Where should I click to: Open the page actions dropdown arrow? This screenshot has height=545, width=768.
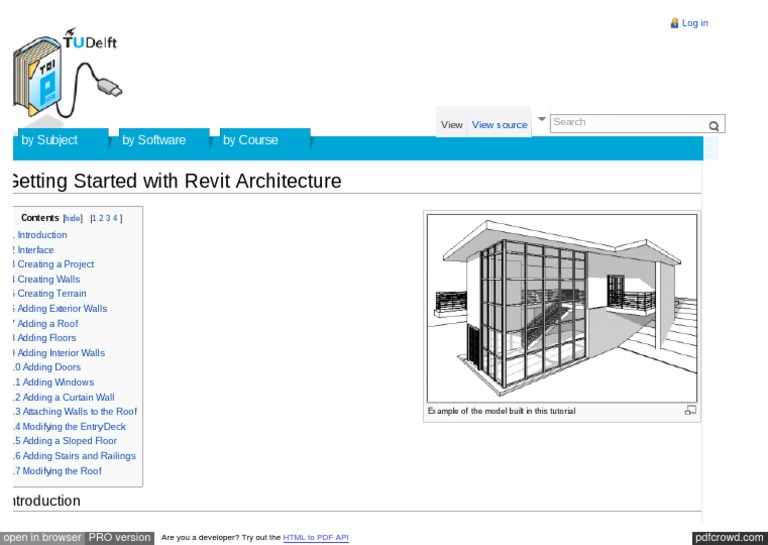541,119
